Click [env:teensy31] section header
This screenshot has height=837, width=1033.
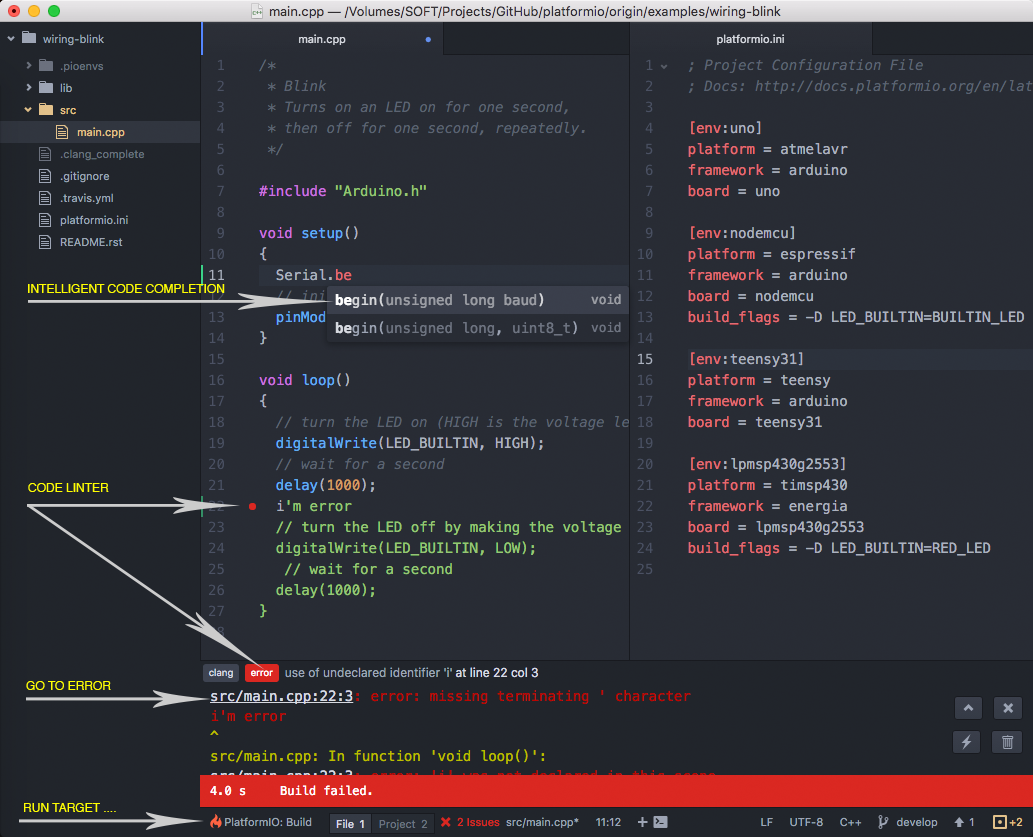(746, 359)
